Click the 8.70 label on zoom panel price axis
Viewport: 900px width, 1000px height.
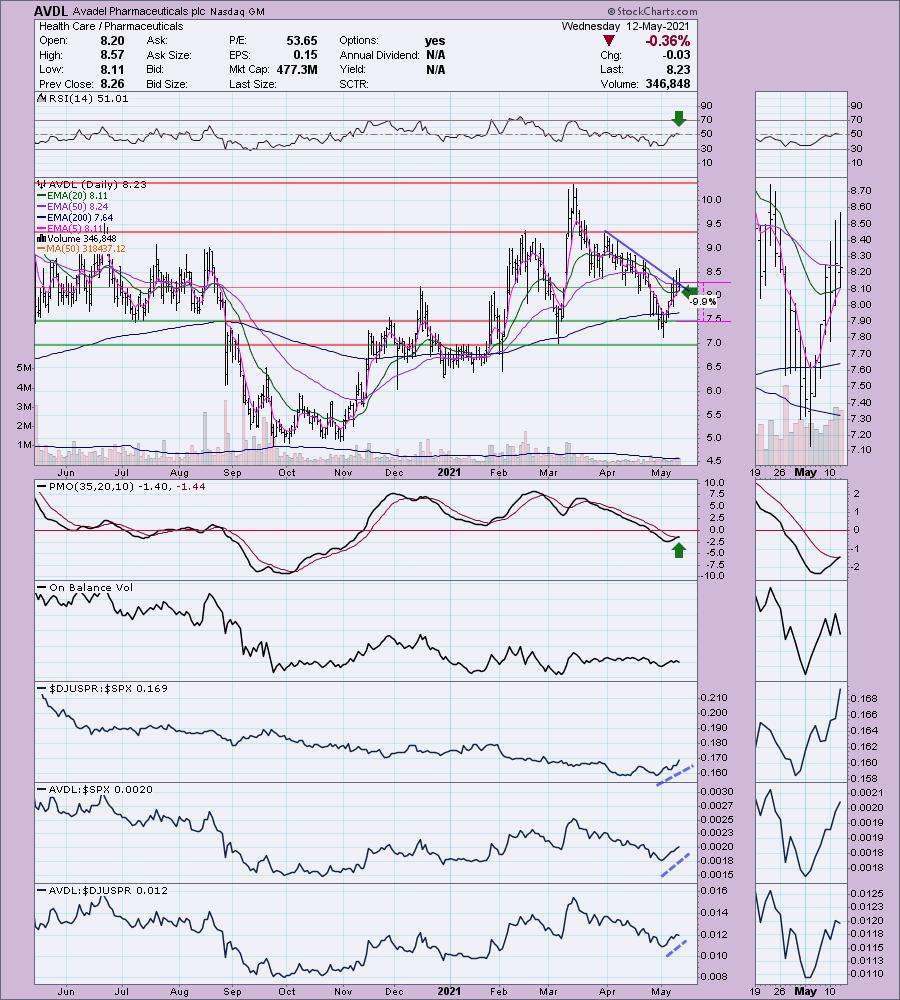point(860,191)
